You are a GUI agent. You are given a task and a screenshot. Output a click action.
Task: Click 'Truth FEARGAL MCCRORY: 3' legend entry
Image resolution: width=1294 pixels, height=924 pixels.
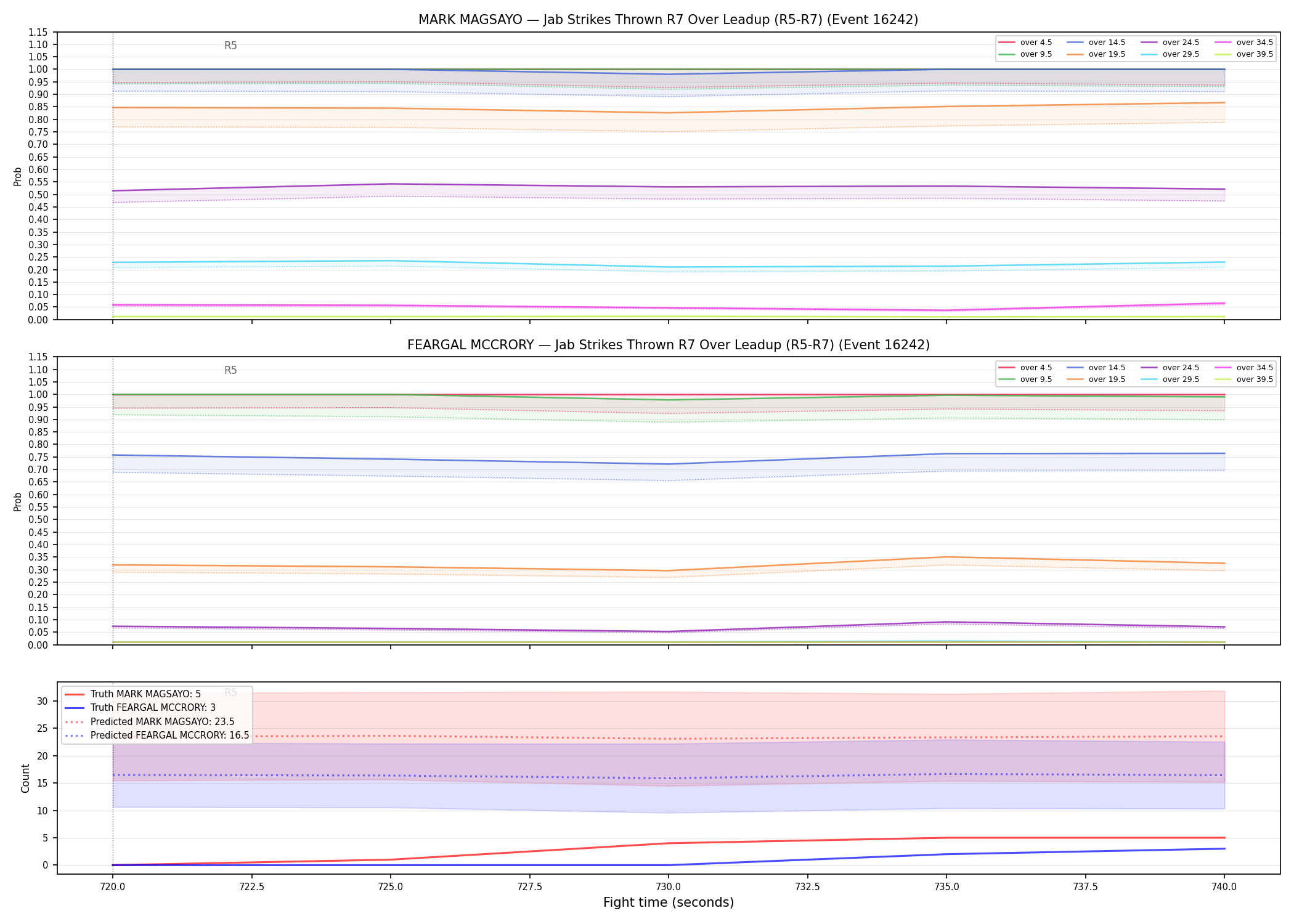pyautogui.click(x=140, y=708)
